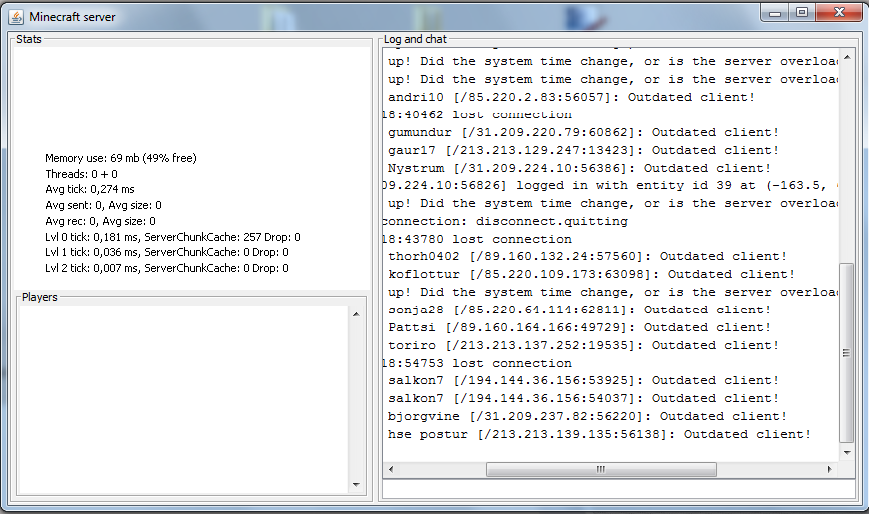The height and width of the screenshot is (514, 872).
Task: Click the Threads: 0 + 0 line
Action: click(x=81, y=174)
